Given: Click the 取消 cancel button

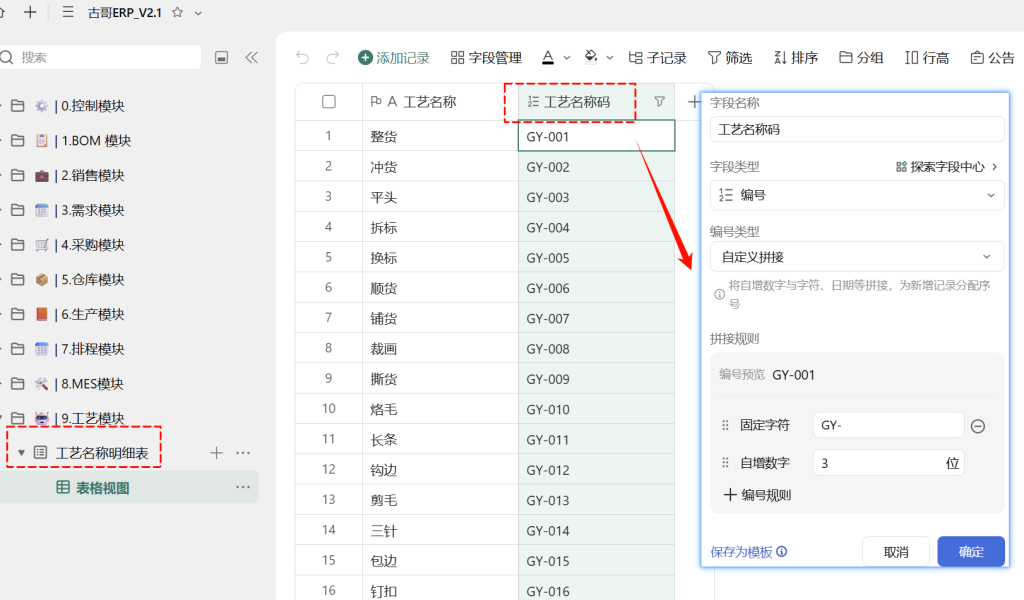Looking at the screenshot, I should (x=896, y=552).
